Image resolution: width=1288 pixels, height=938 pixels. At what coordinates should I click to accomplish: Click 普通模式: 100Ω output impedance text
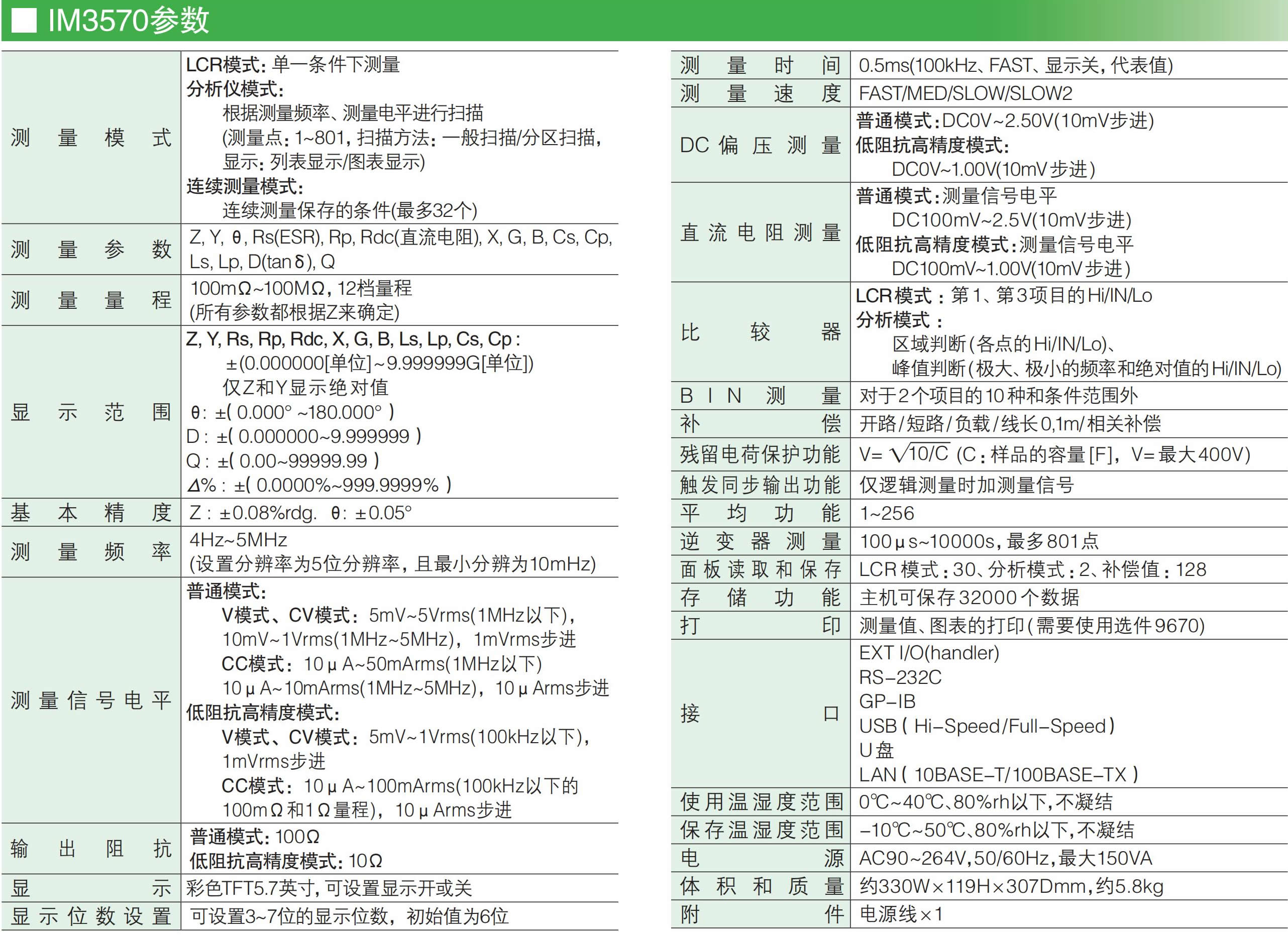(254, 837)
